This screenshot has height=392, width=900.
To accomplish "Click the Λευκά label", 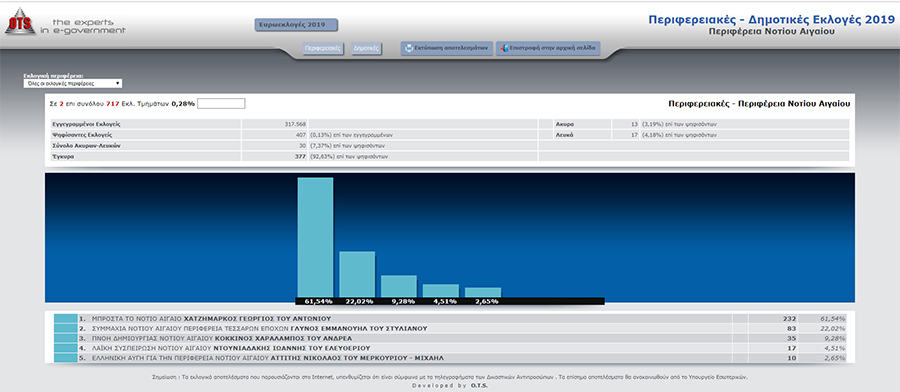I will point(565,135).
